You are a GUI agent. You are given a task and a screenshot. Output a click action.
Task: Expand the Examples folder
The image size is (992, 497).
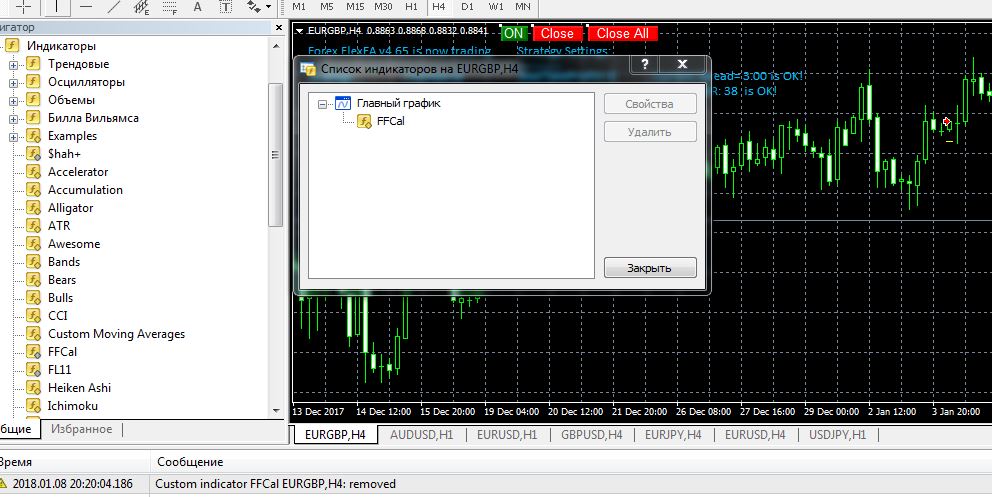[x=13, y=137]
